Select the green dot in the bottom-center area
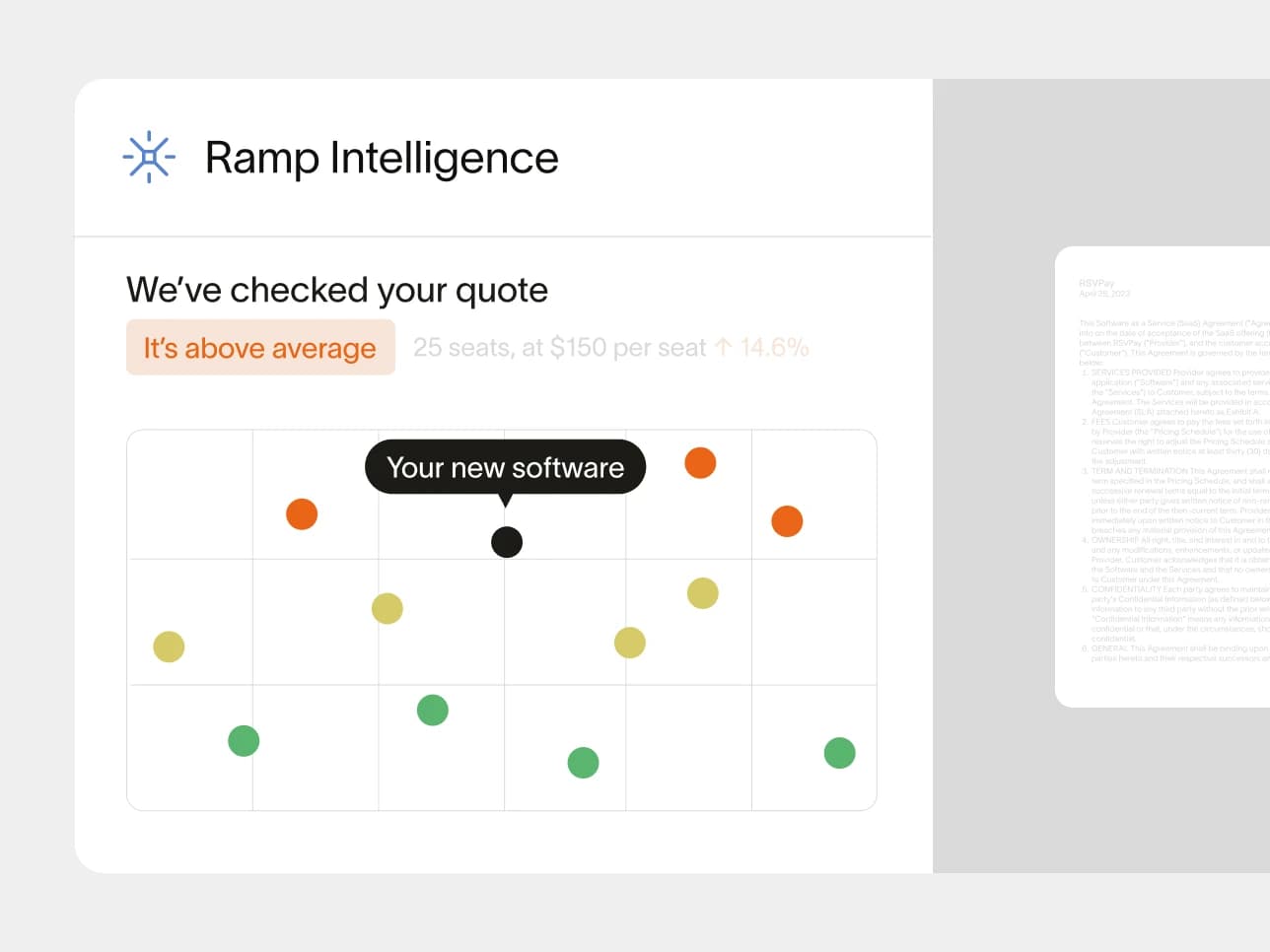Image resolution: width=1270 pixels, height=952 pixels. pos(583,762)
